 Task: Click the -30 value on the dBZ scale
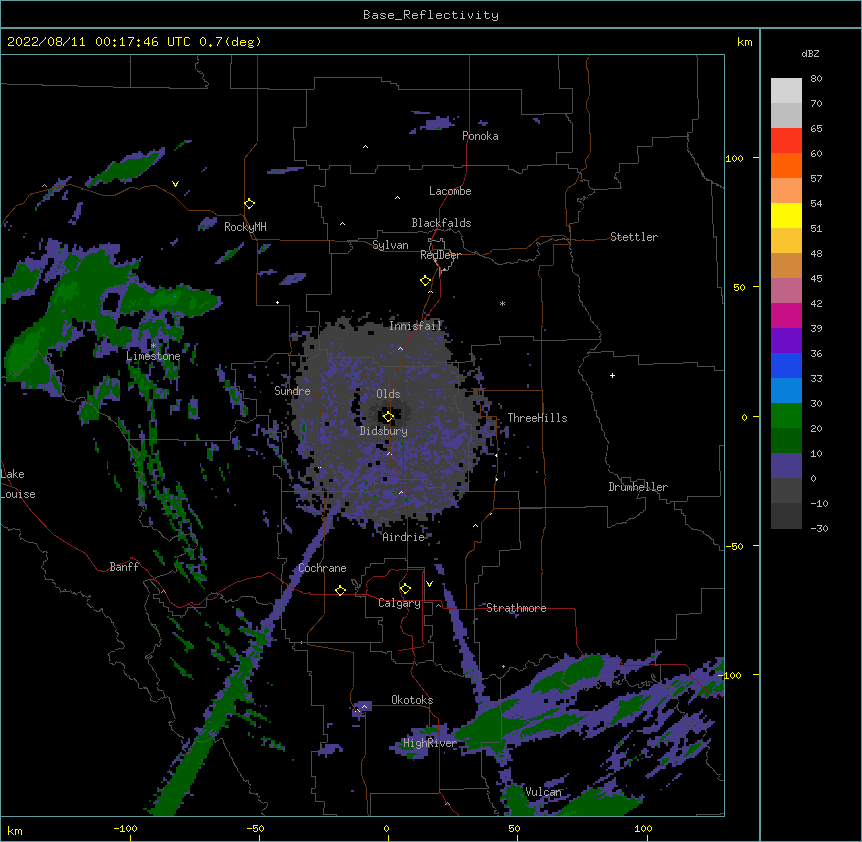pos(819,529)
